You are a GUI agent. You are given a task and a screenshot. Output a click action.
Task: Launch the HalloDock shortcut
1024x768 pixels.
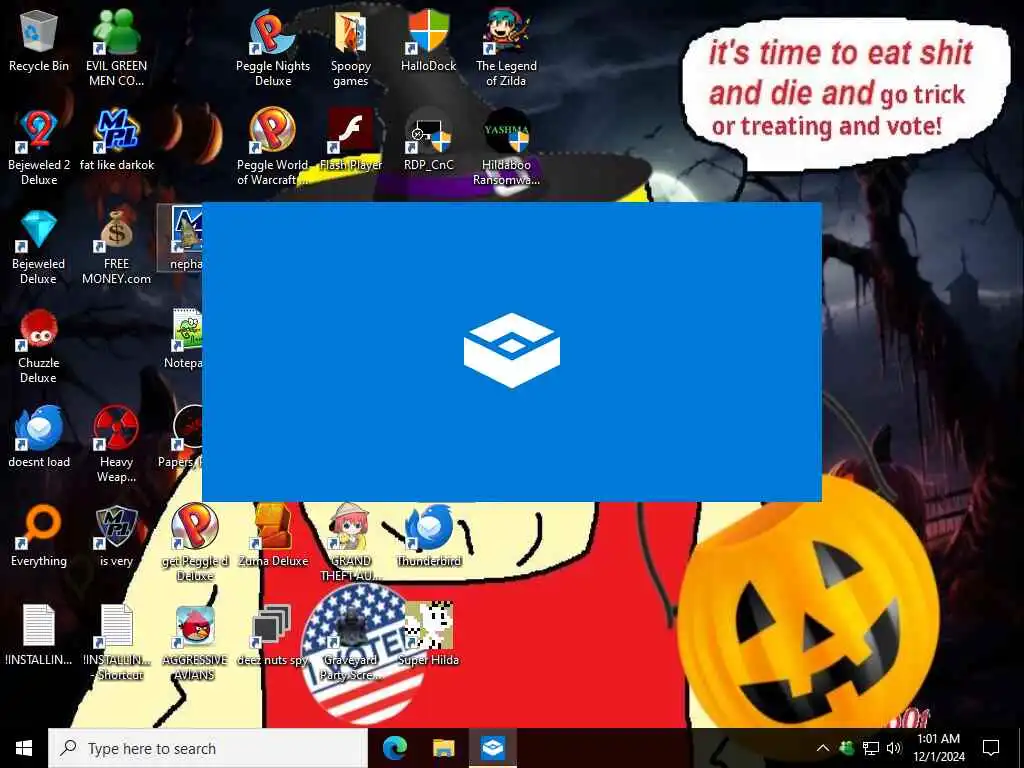tap(428, 42)
